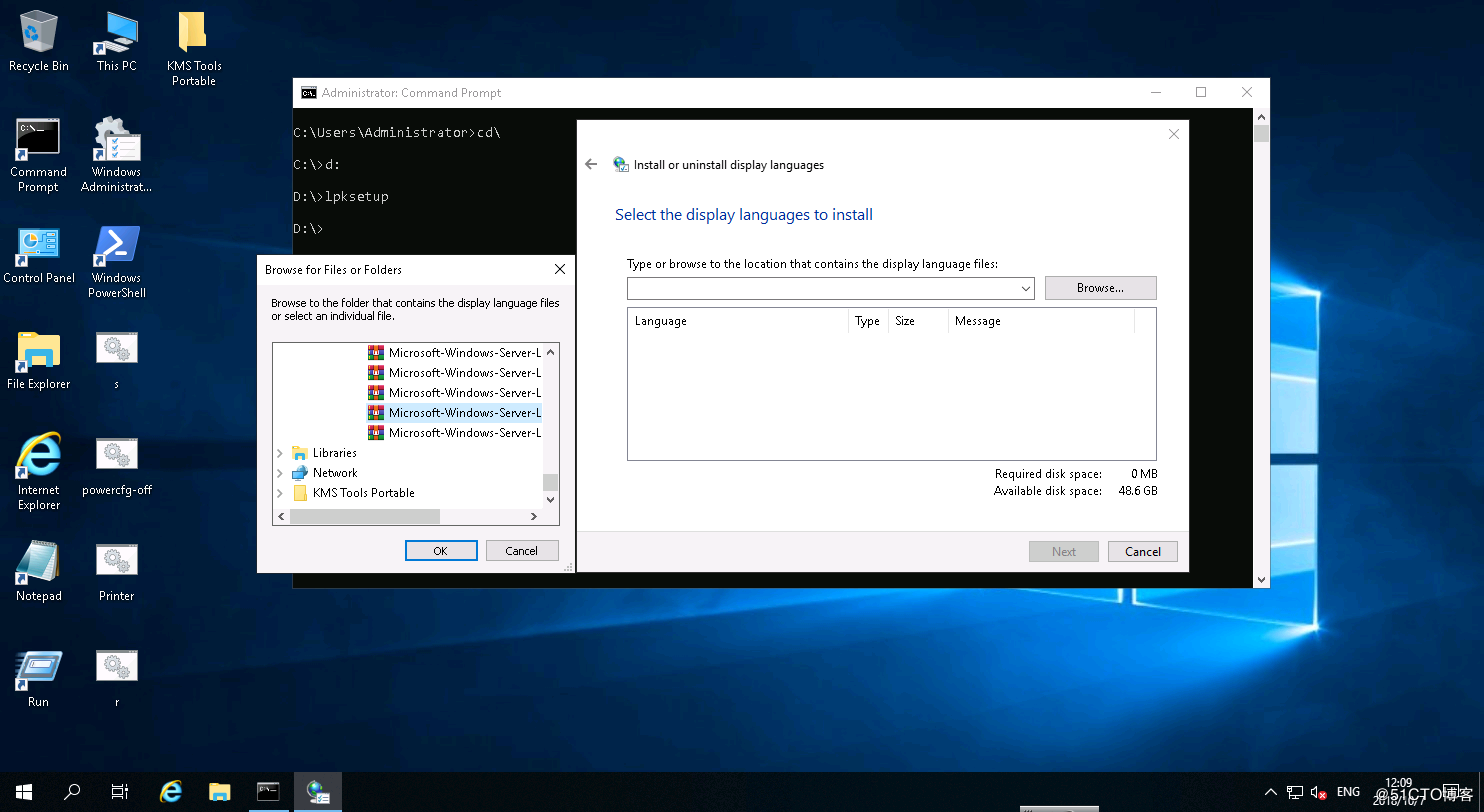This screenshot has width=1484, height=812.
Task: Open the language location dropdown arrow
Action: 1026,289
